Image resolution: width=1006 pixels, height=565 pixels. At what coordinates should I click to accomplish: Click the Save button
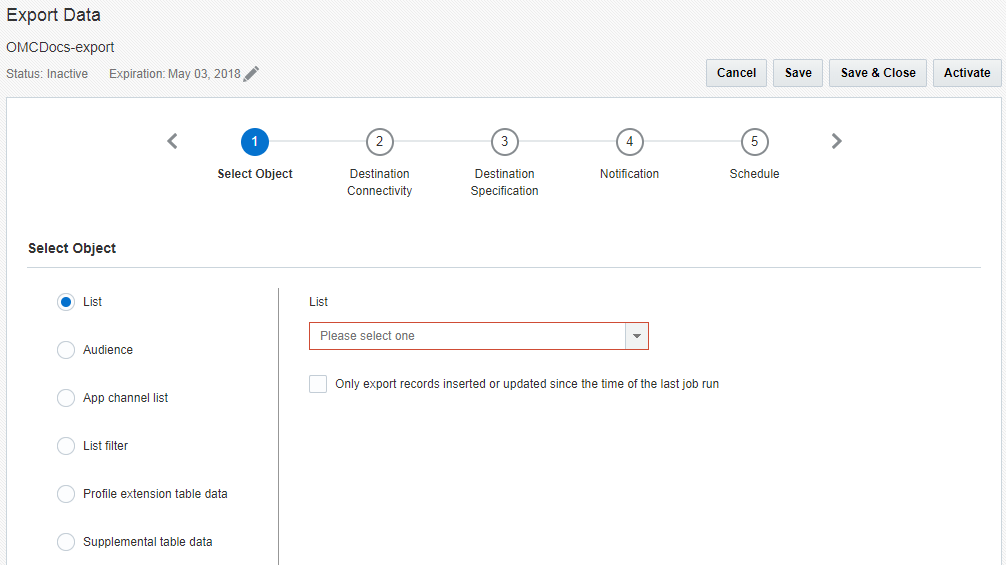[798, 73]
